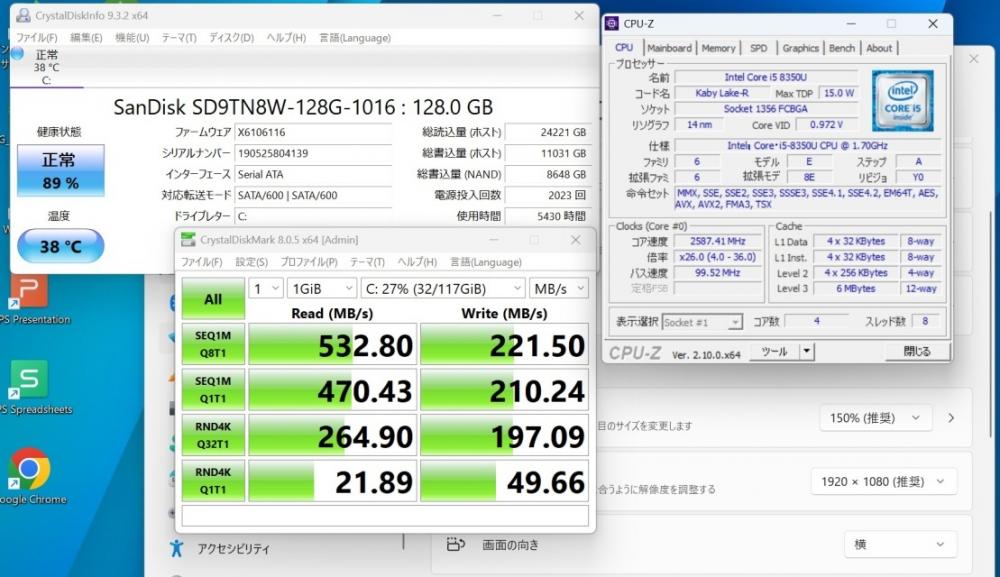Open the 設定(S) menu in CrystalDiskMark

tap(251, 262)
